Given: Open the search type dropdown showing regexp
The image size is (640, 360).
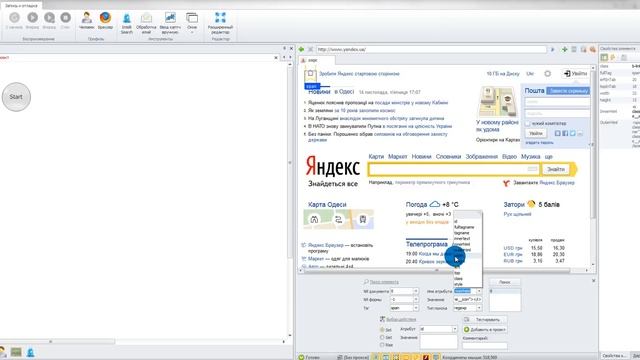Looking at the screenshot, I should tap(479, 308).
